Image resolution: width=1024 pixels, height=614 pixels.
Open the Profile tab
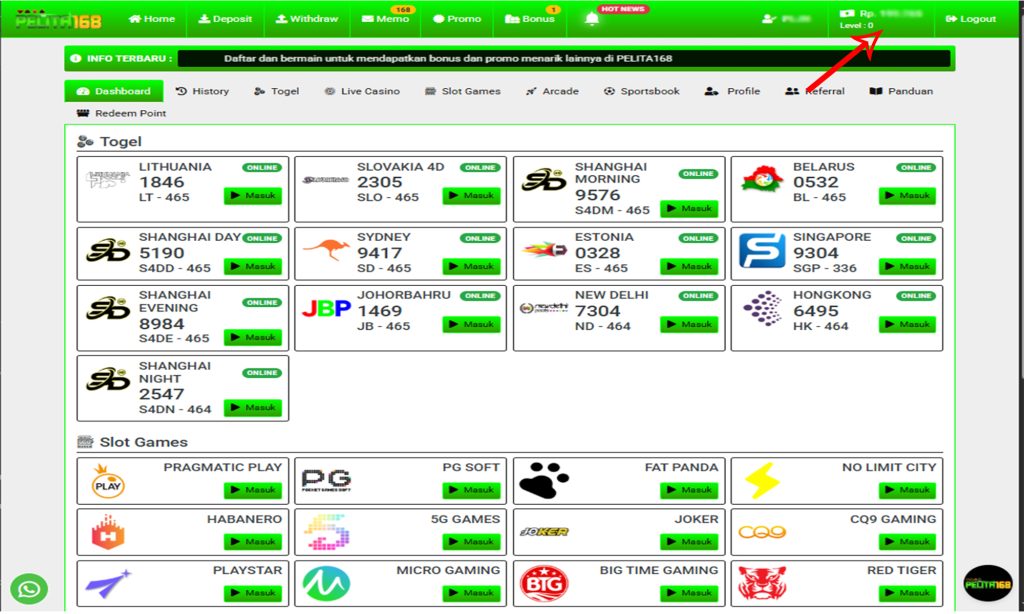point(733,91)
